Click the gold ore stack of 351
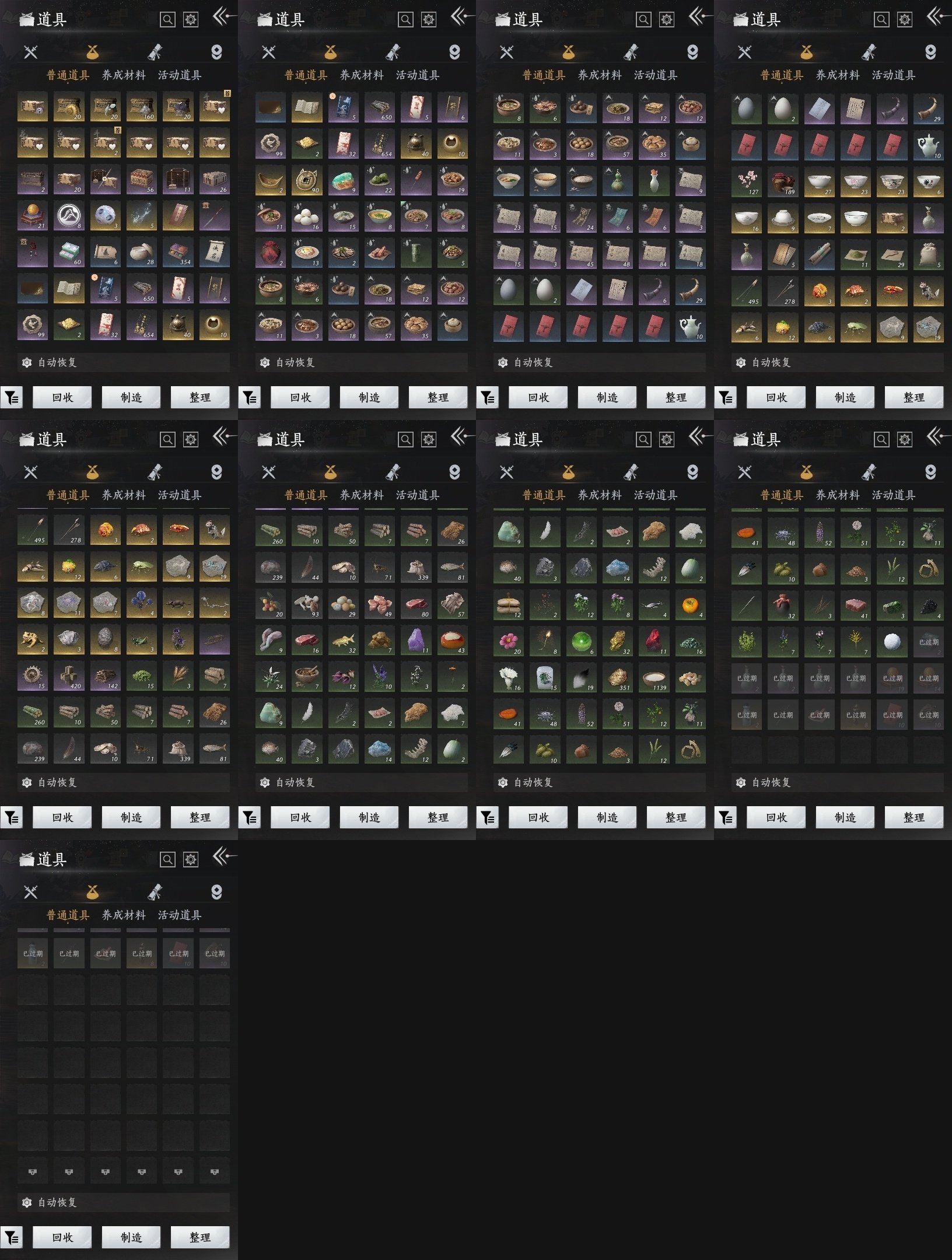 pyautogui.click(x=617, y=677)
